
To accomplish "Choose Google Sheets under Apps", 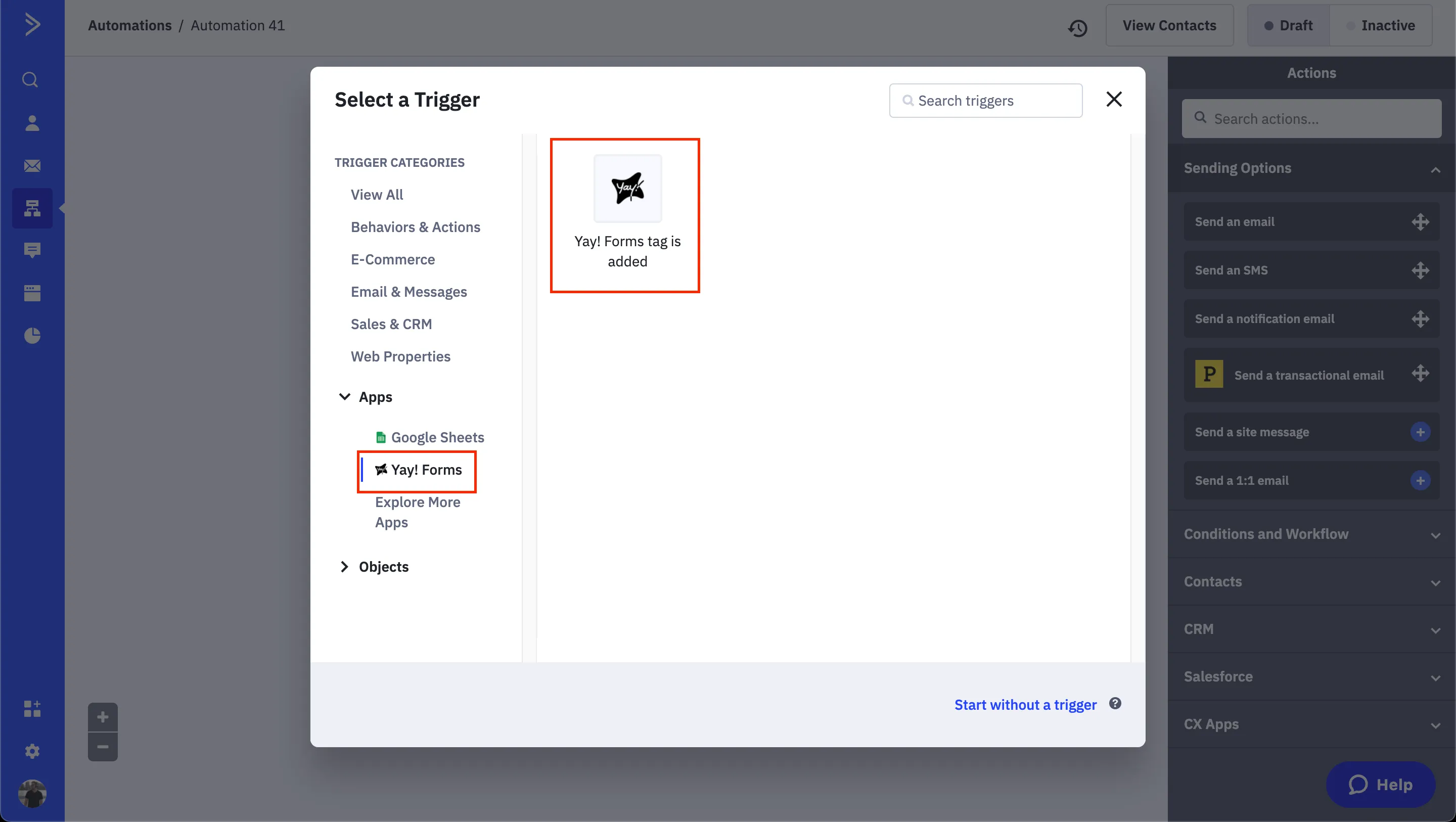I will (437, 437).
